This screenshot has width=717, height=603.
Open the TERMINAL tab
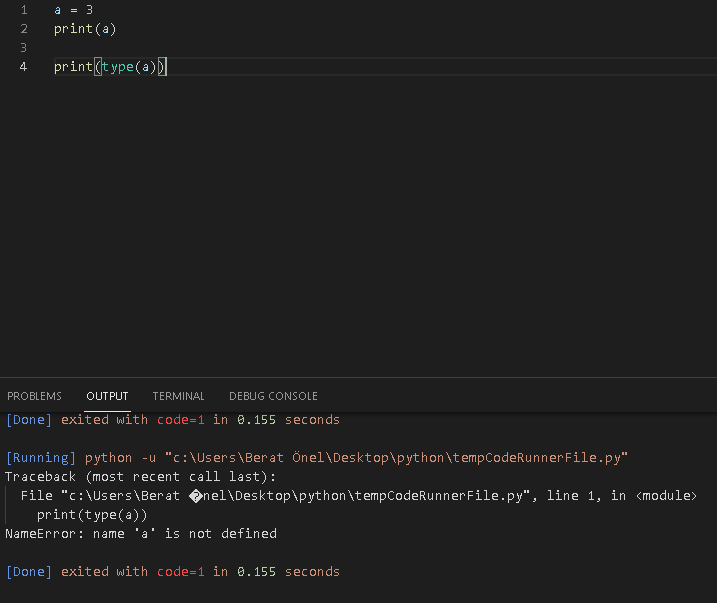178,396
